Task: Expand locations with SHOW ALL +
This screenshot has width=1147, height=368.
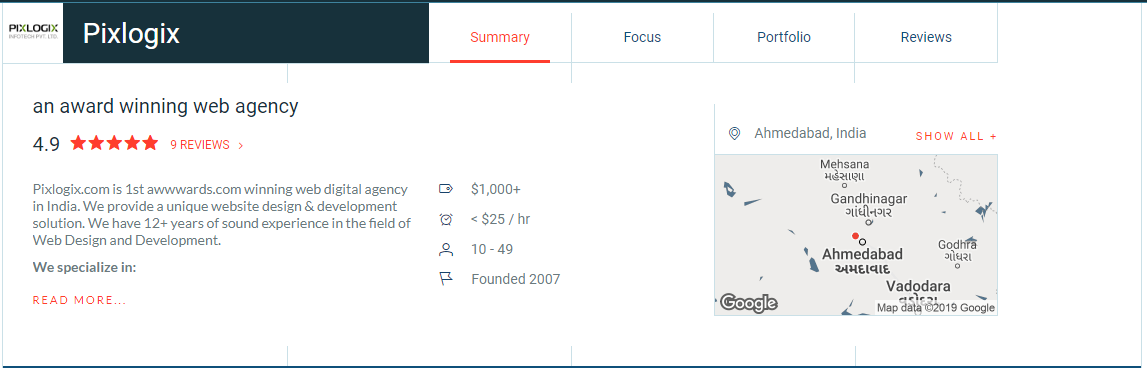Action: (956, 136)
